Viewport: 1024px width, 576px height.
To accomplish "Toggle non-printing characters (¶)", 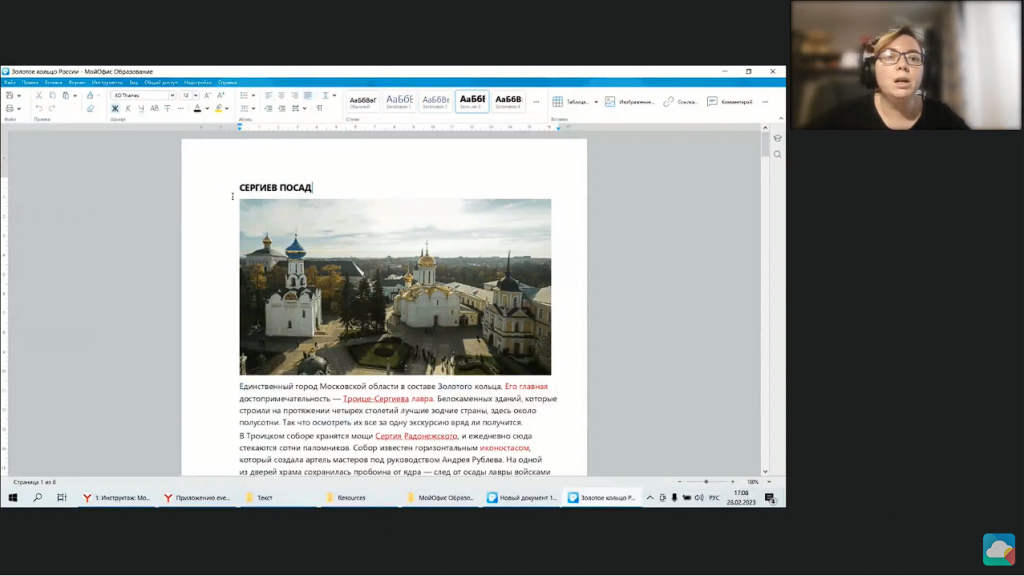I will tap(319, 108).
